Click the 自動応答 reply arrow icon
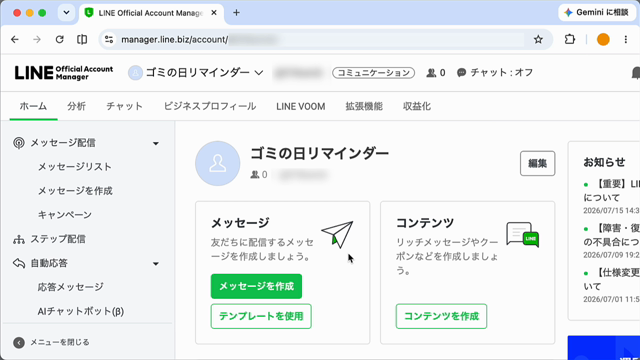 pos(18,263)
